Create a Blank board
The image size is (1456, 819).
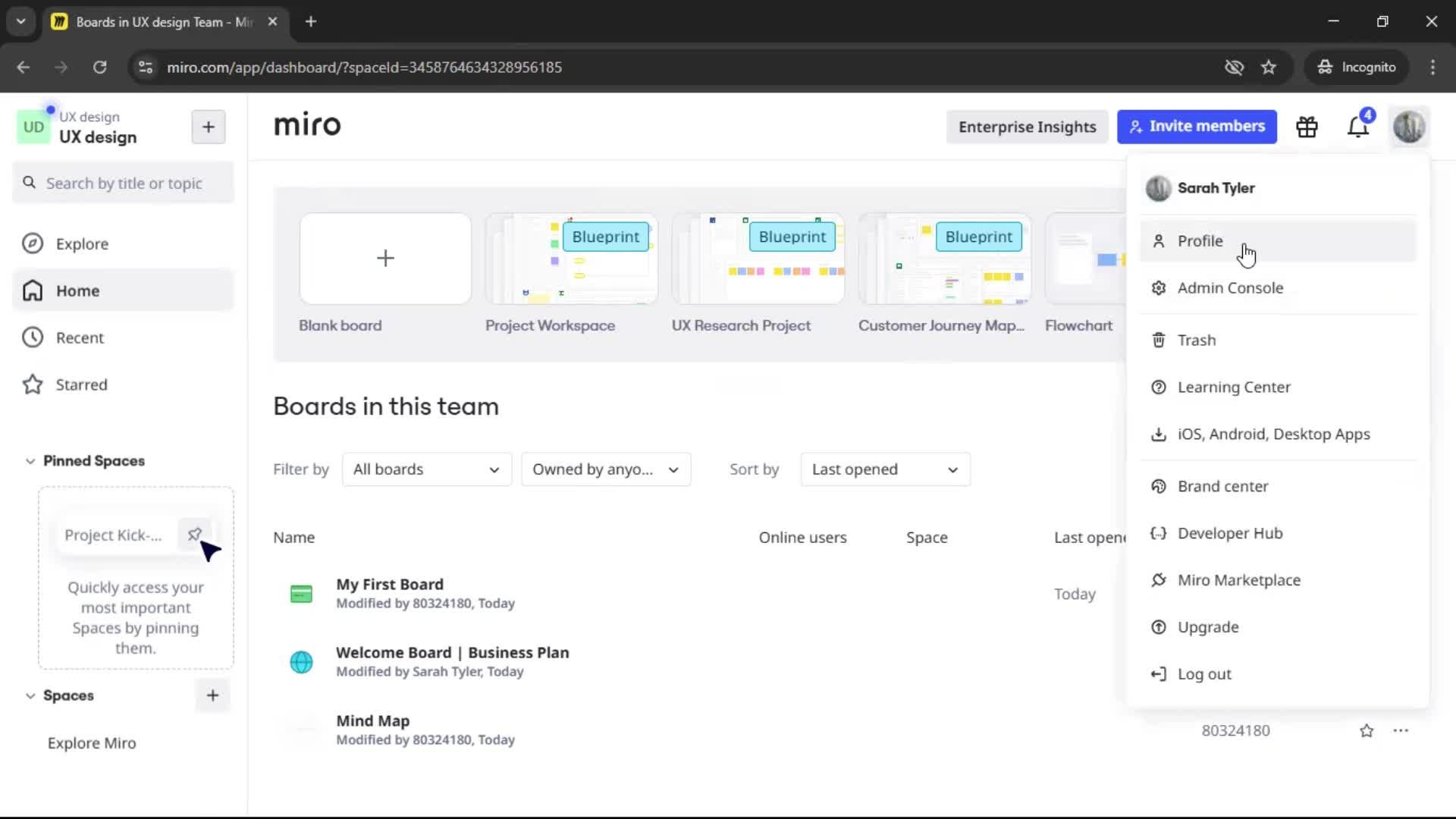[x=385, y=259]
